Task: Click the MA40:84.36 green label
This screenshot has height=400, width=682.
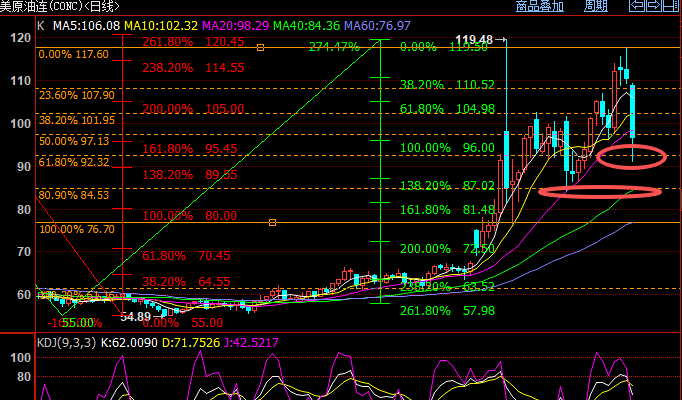Action: tap(326, 25)
